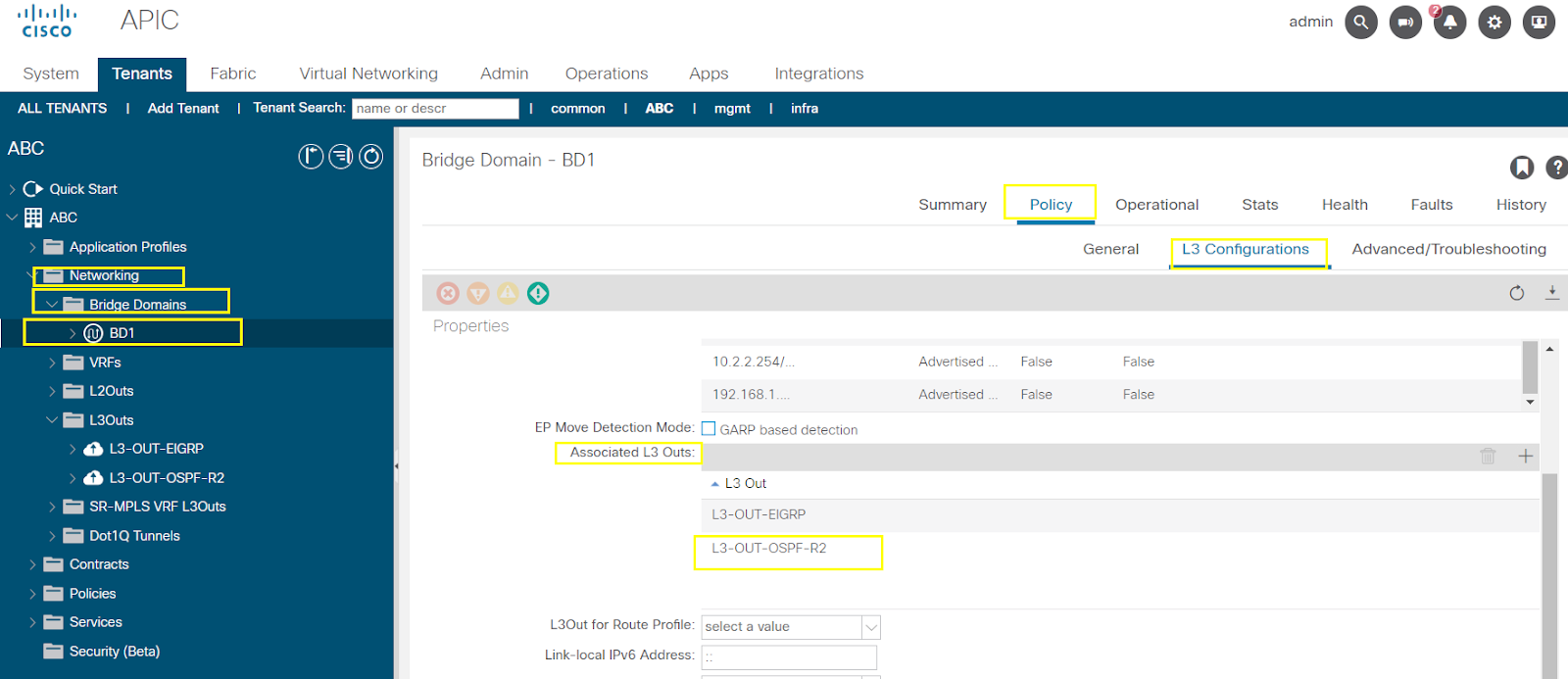Click the Quick Start icon in tree
Image resolution: width=1568 pixels, height=679 pixels.
(33, 189)
